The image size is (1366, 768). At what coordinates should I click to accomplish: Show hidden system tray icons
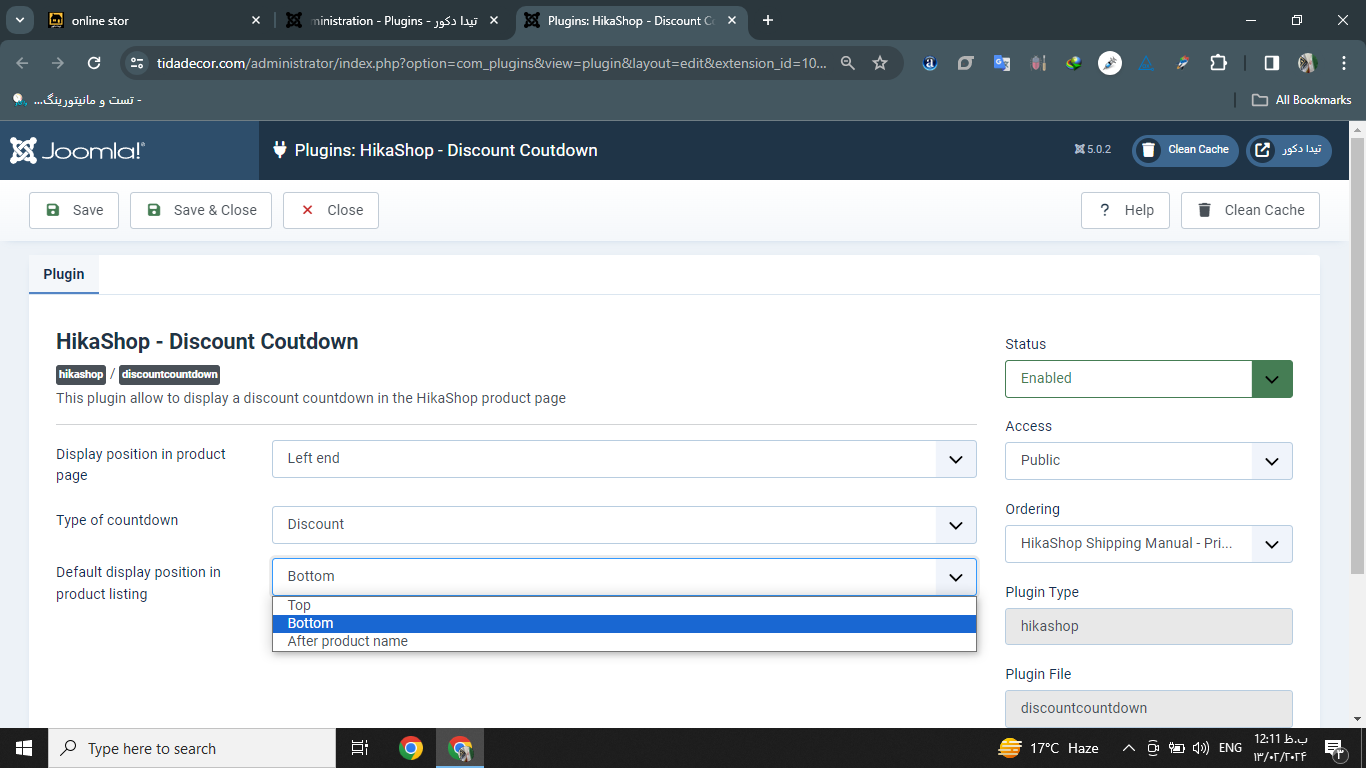[1129, 748]
